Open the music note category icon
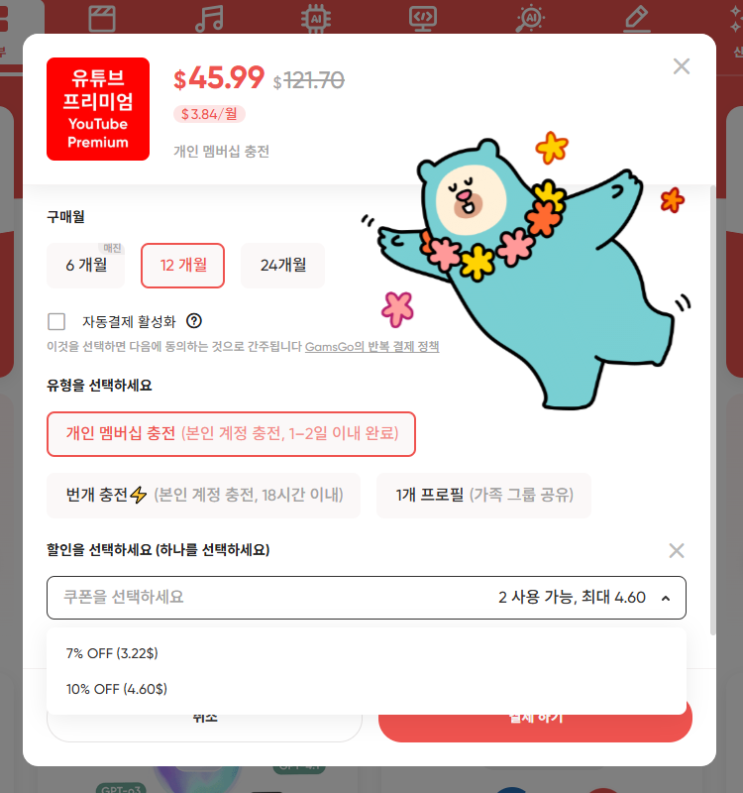Screen dimensions: 743x793 [209, 18]
